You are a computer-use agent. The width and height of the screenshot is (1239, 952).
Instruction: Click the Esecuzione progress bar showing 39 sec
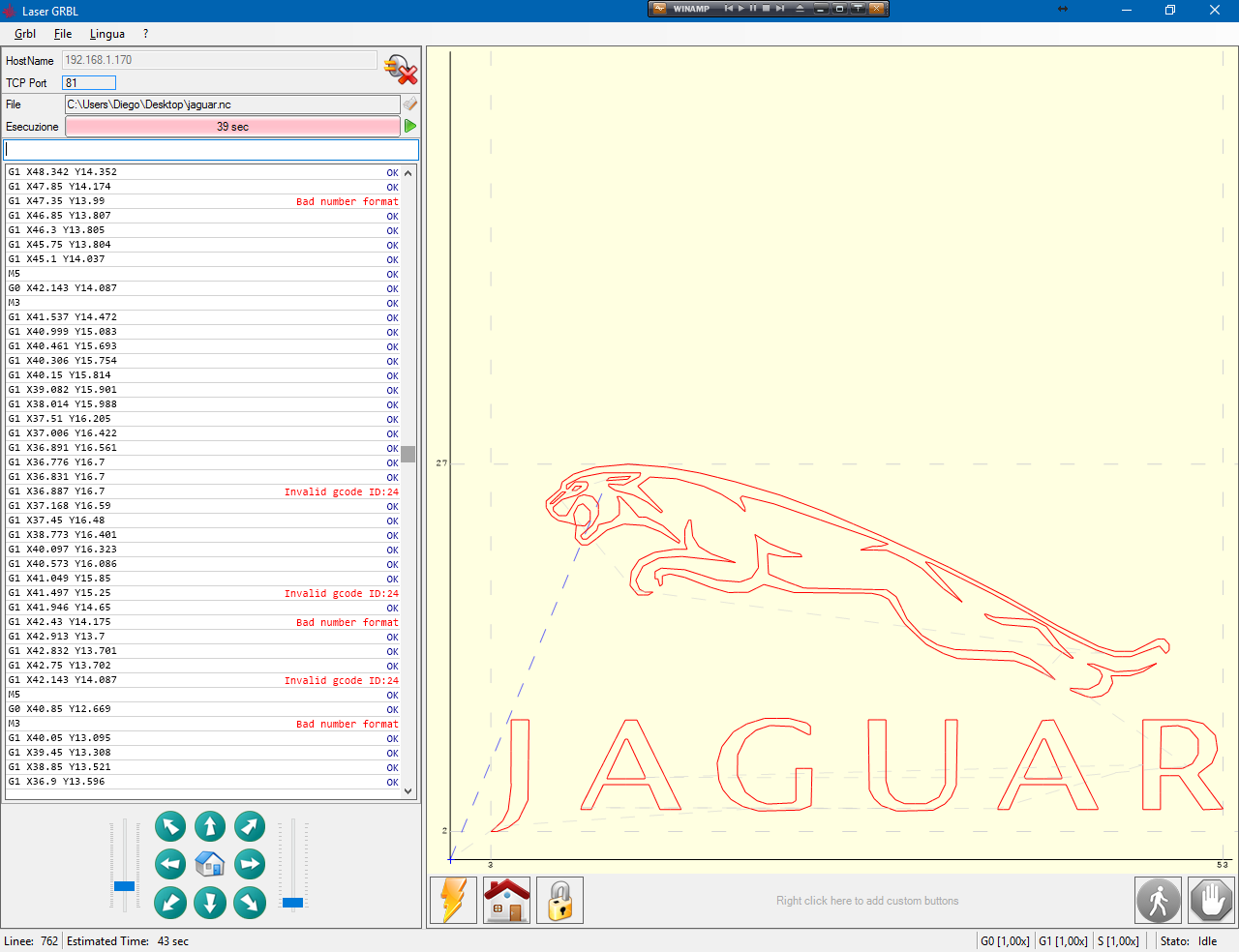click(x=232, y=127)
